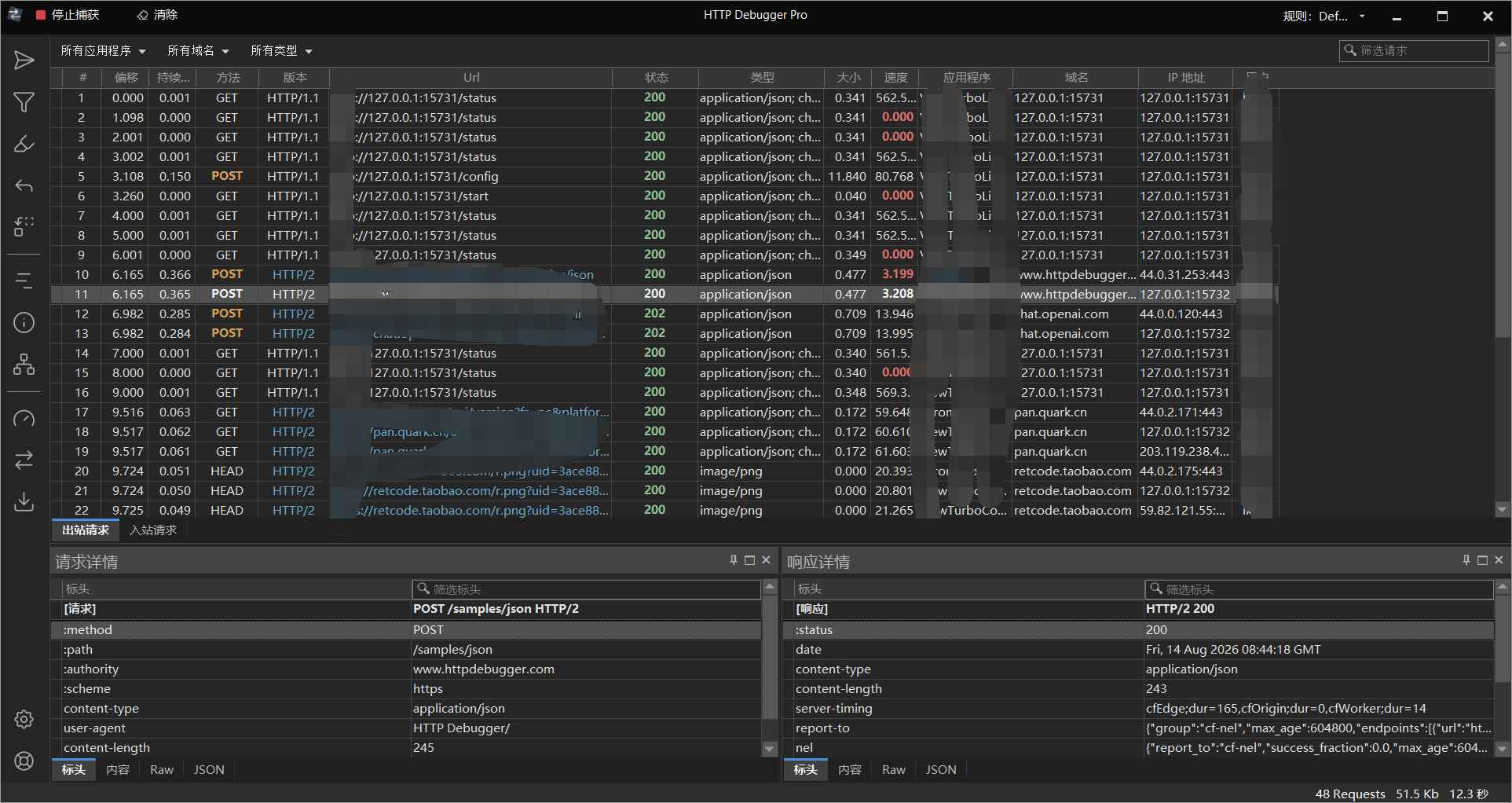Clear the captured requests list

157,15
